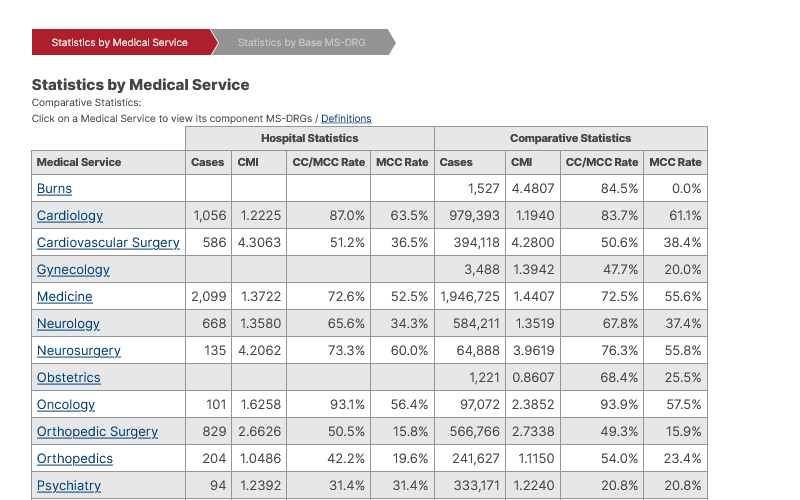Viewport: 800px width, 500px height.
Task: Go to the Neurology service link
Action: 68,324
